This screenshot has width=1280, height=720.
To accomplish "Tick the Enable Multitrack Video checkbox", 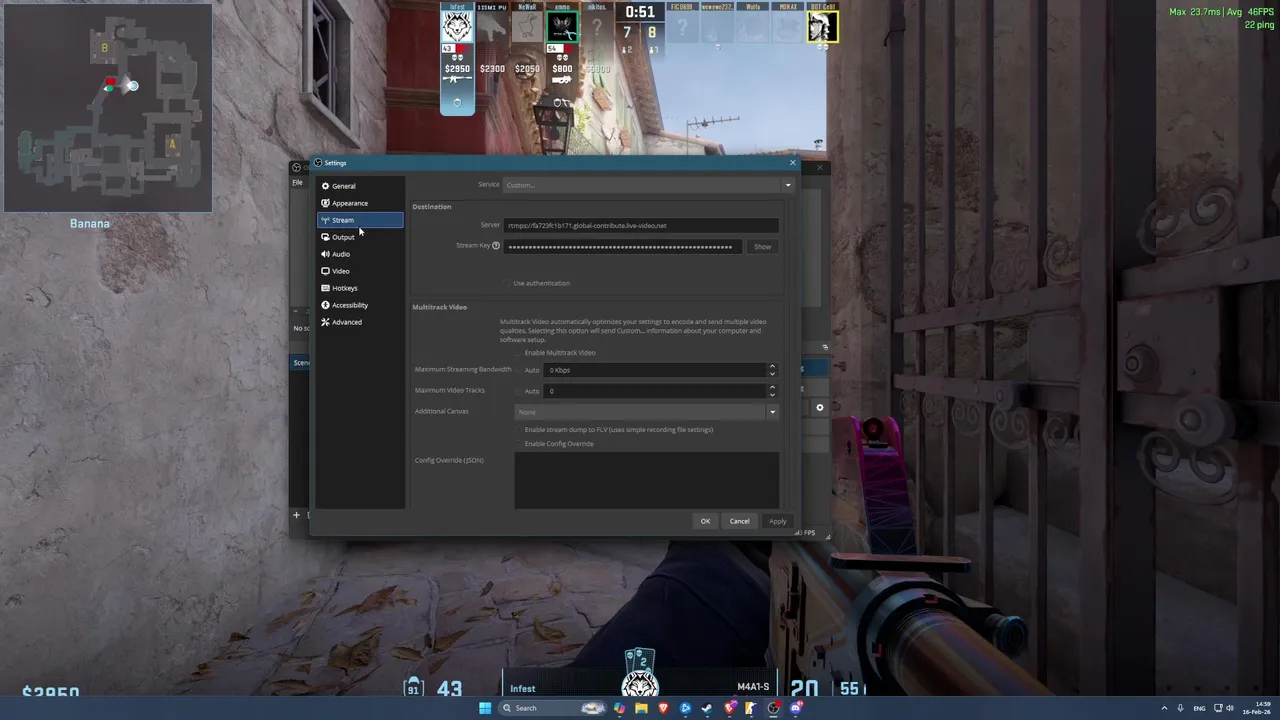I will (x=519, y=353).
